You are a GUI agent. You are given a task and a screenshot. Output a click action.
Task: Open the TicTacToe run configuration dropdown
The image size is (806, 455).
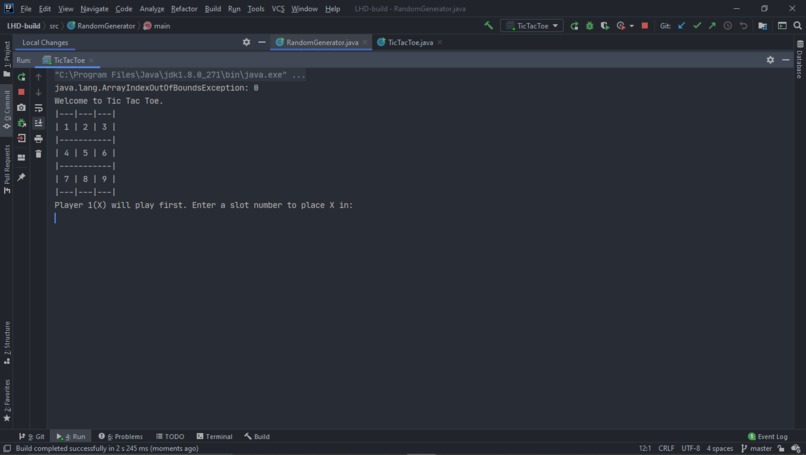coord(532,26)
